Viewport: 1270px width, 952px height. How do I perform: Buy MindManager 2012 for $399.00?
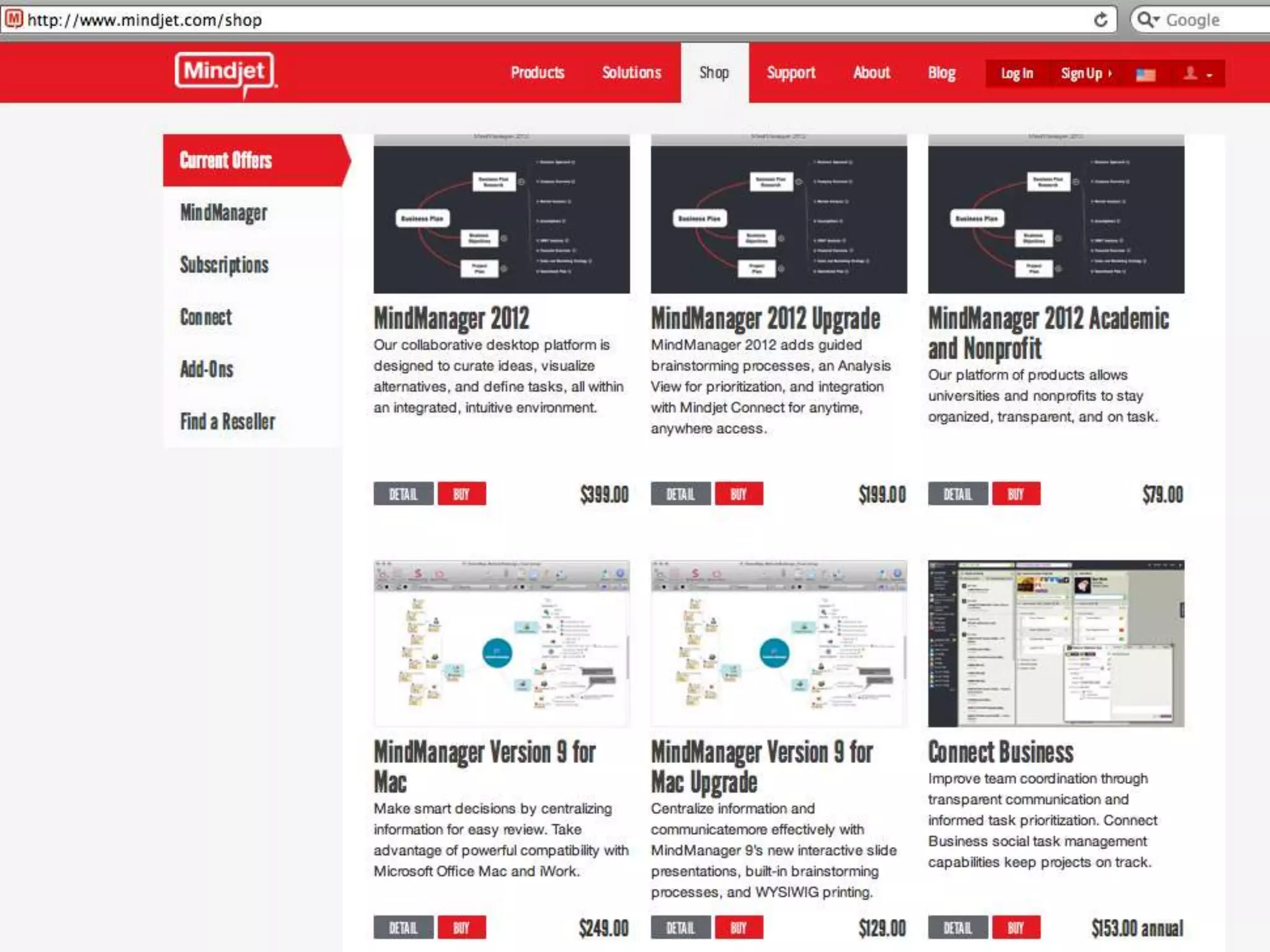461,494
